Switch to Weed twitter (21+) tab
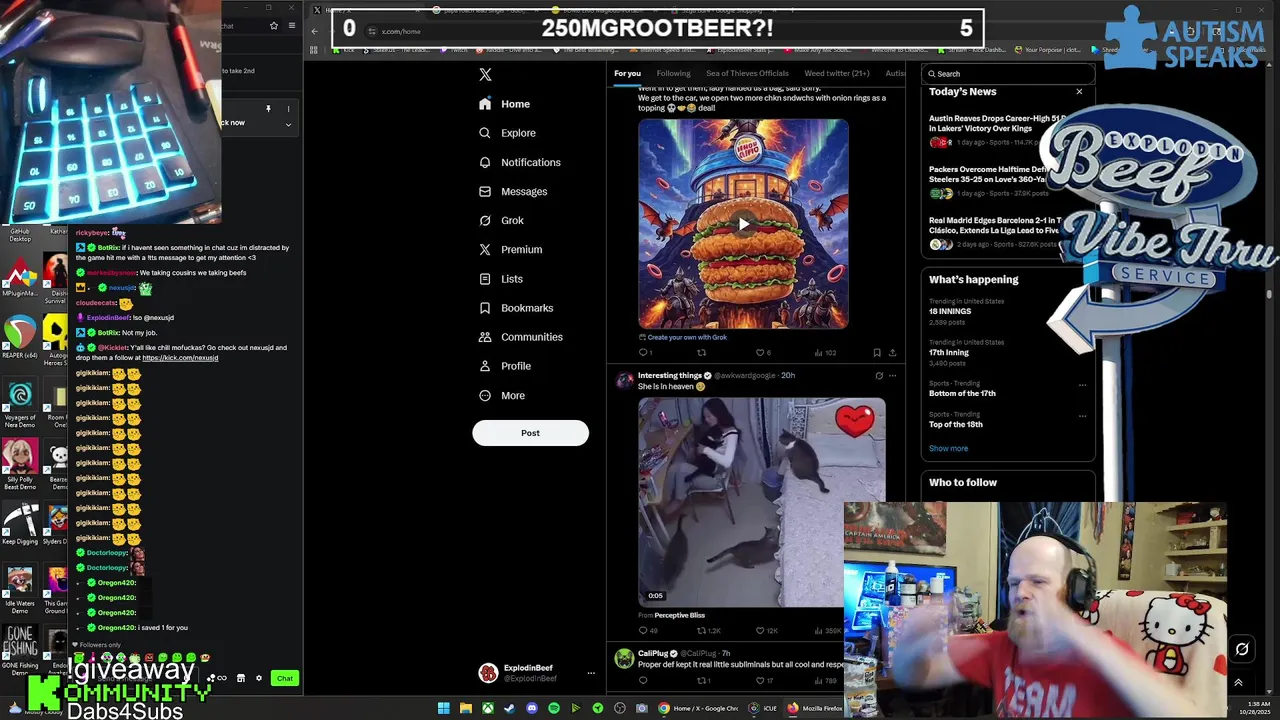 (837, 73)
